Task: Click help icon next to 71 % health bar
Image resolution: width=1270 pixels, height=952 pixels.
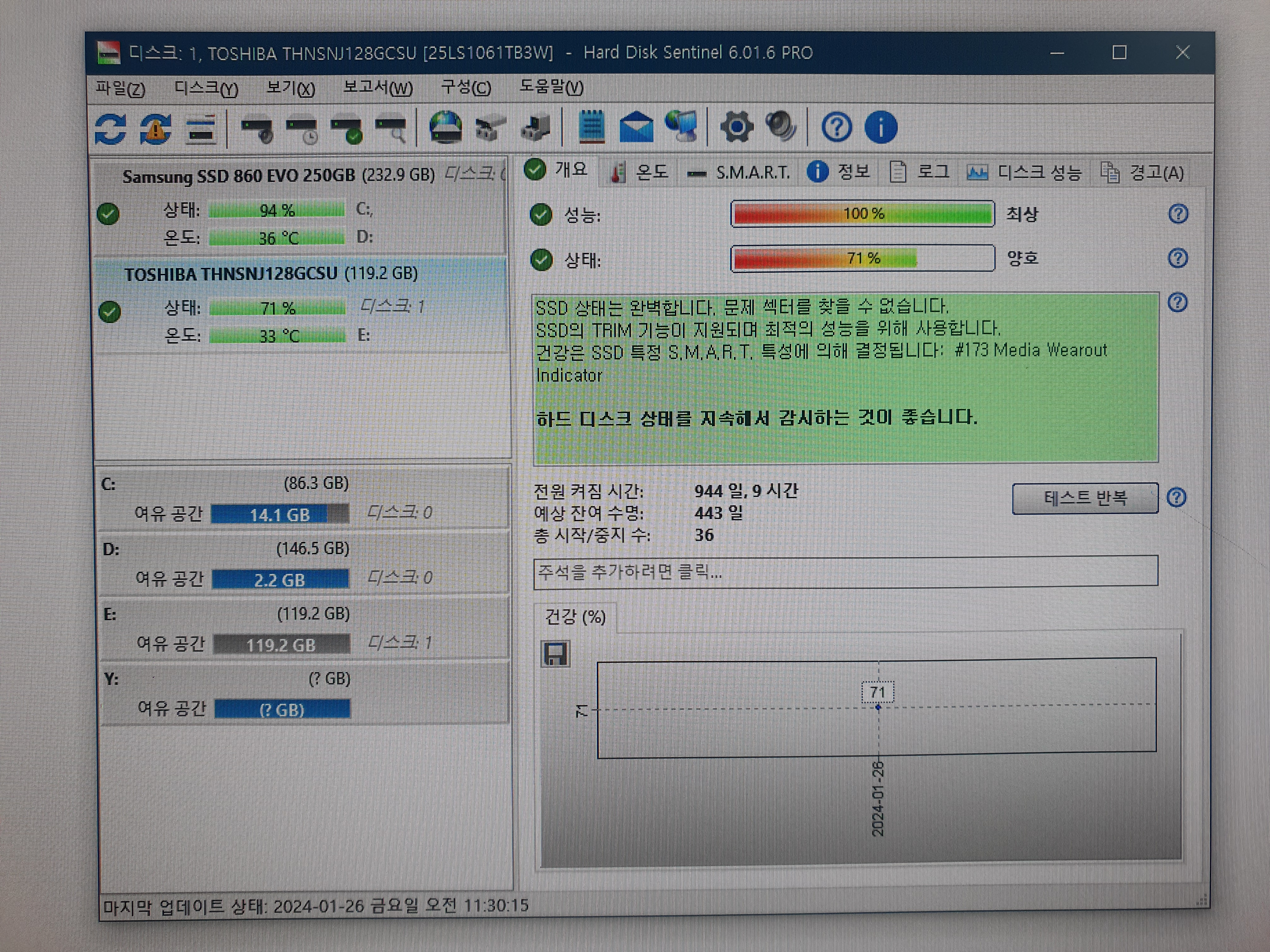Action: 1178,258
